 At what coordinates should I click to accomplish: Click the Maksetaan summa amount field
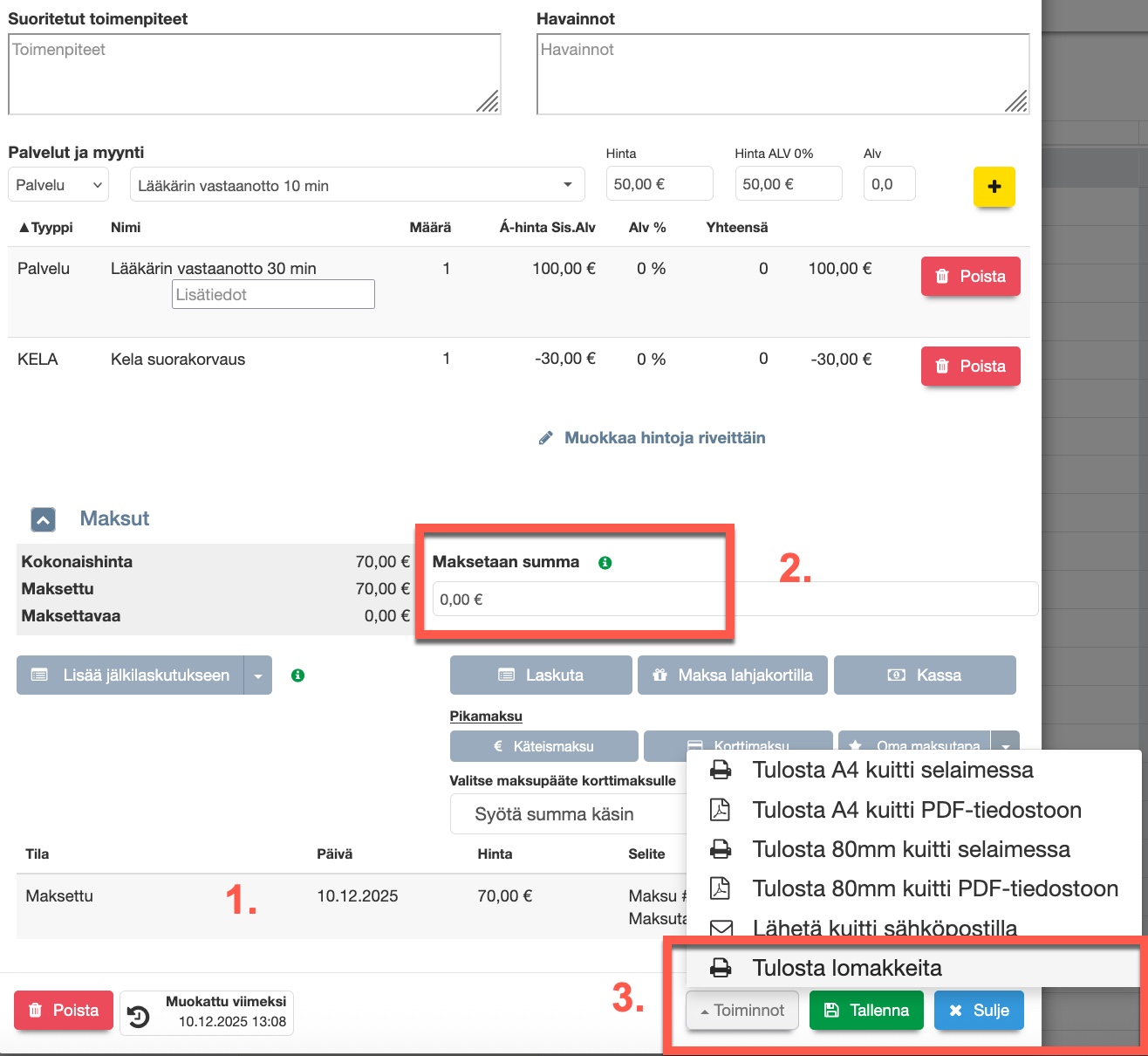click(x=576, y=600)
